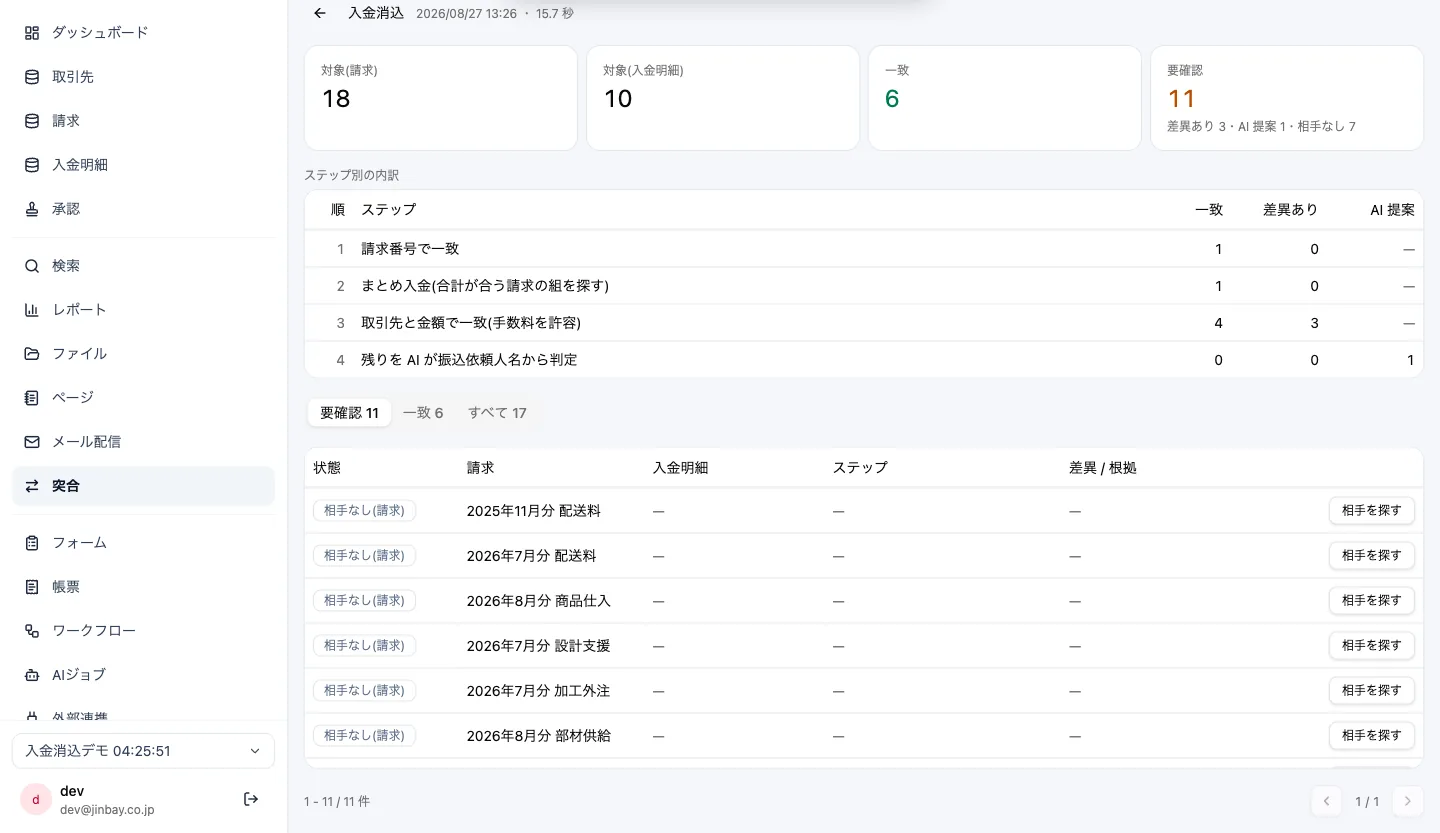Screen dimensions: 1440x833
Task: Click 相手を探す for 2025年11月分 配送料
Action: (1371, 510)
